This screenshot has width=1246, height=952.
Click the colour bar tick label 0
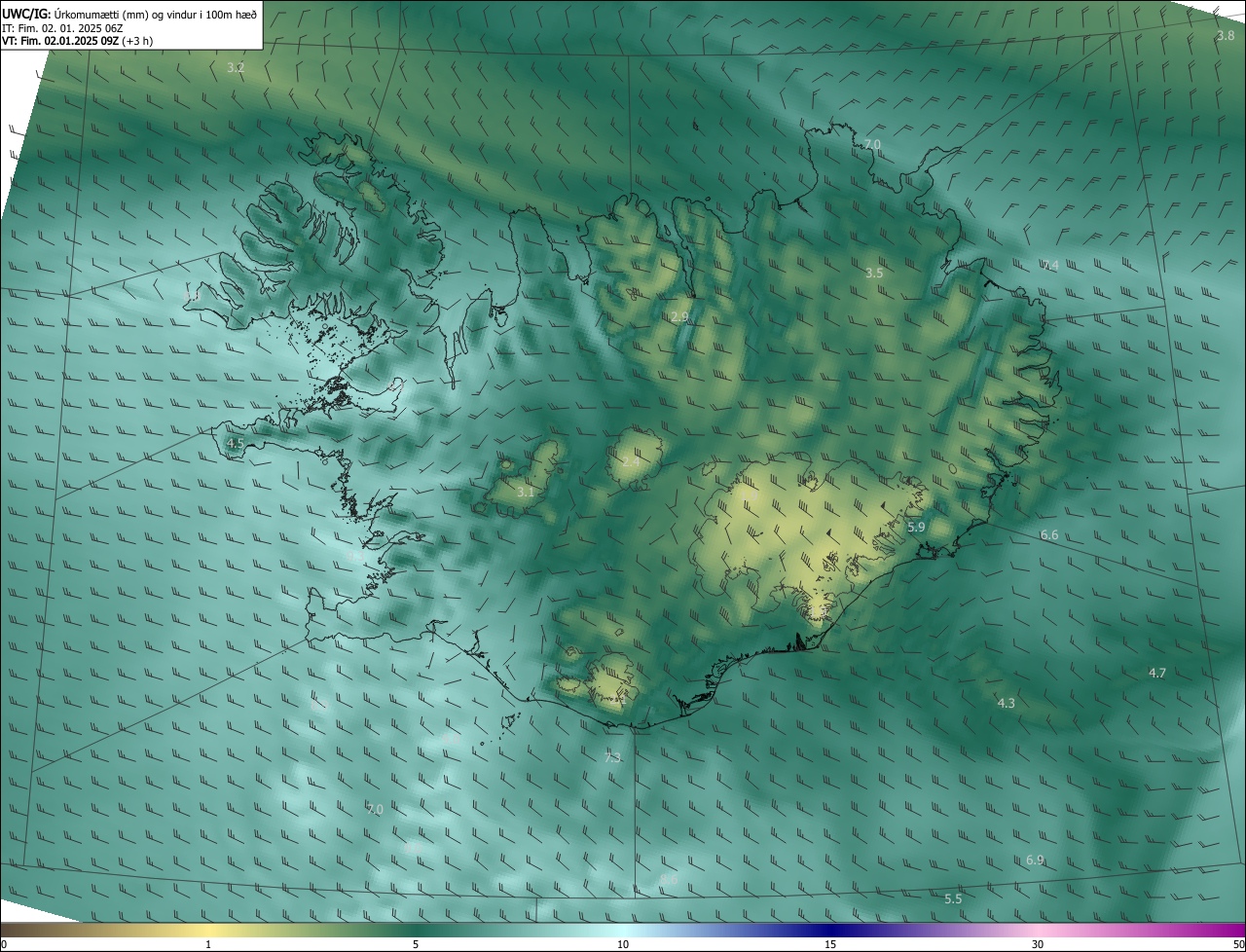pyautogui.click(x=4, y=944)
